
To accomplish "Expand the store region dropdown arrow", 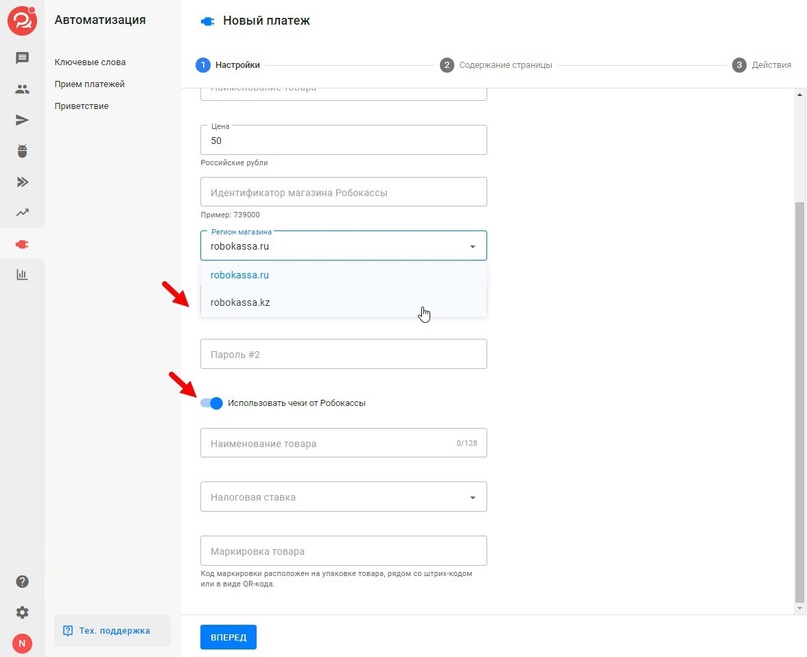I will click(472, 246).
